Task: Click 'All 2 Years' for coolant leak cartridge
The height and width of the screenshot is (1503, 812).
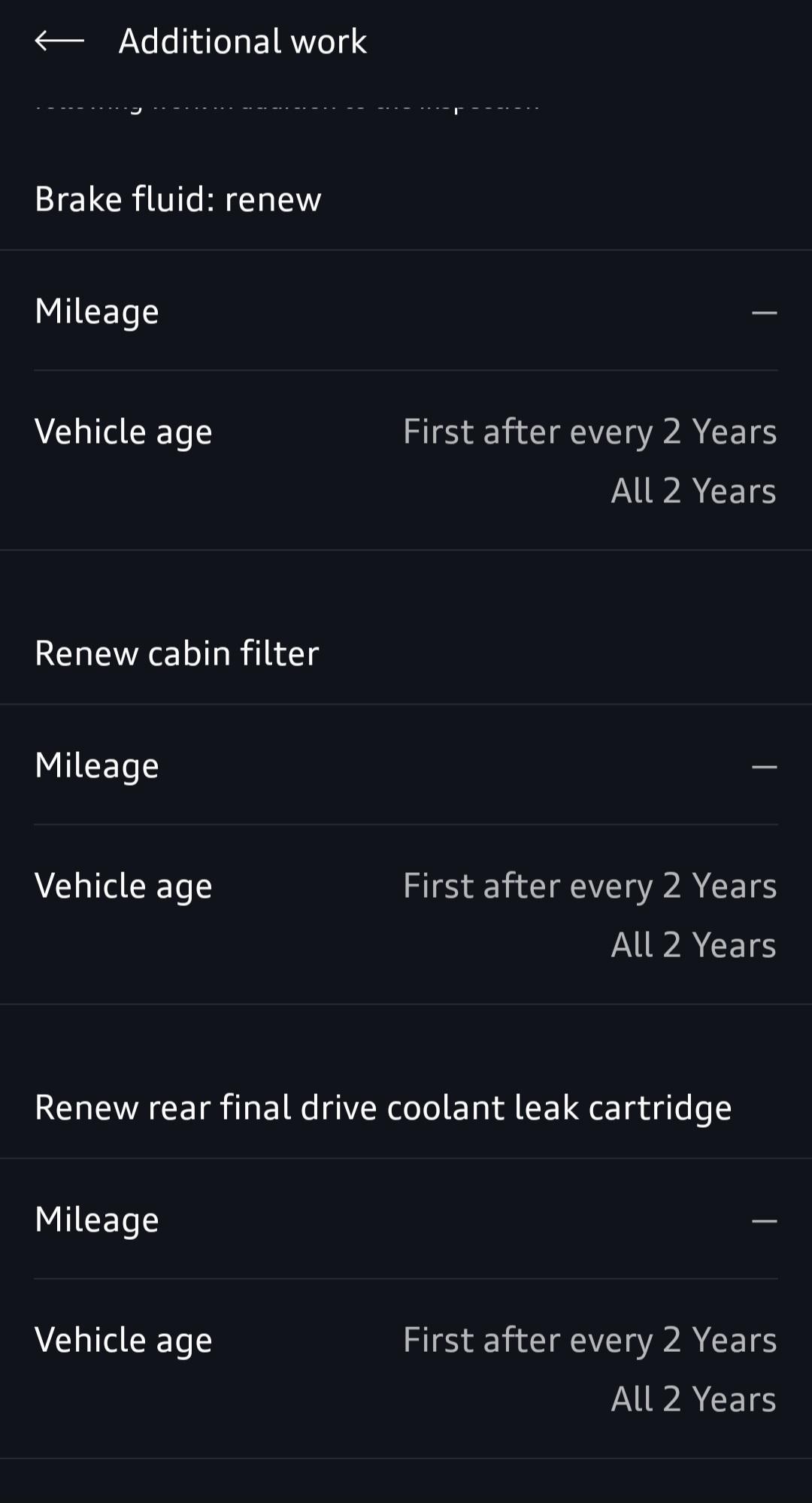Action: coord(694,1399)
